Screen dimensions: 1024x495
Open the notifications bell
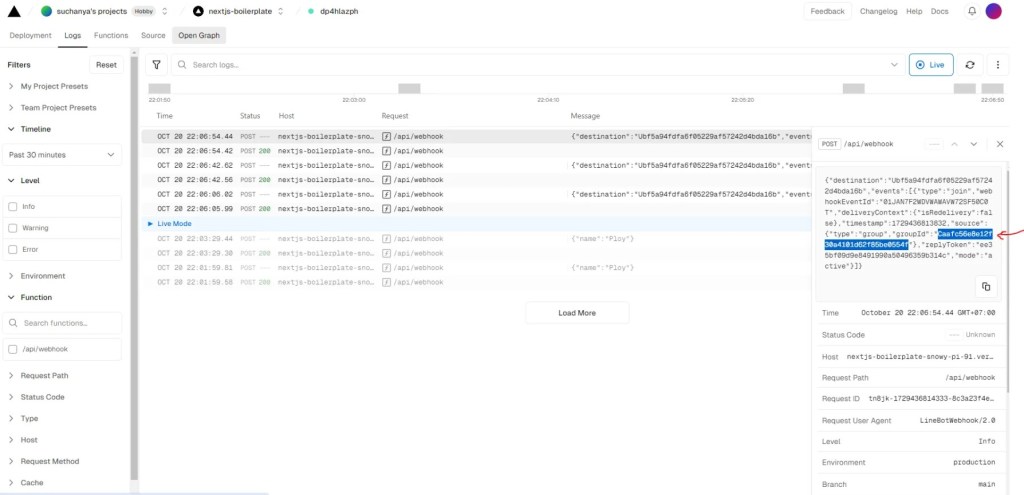pyautogui.click(x=971, y=11)
